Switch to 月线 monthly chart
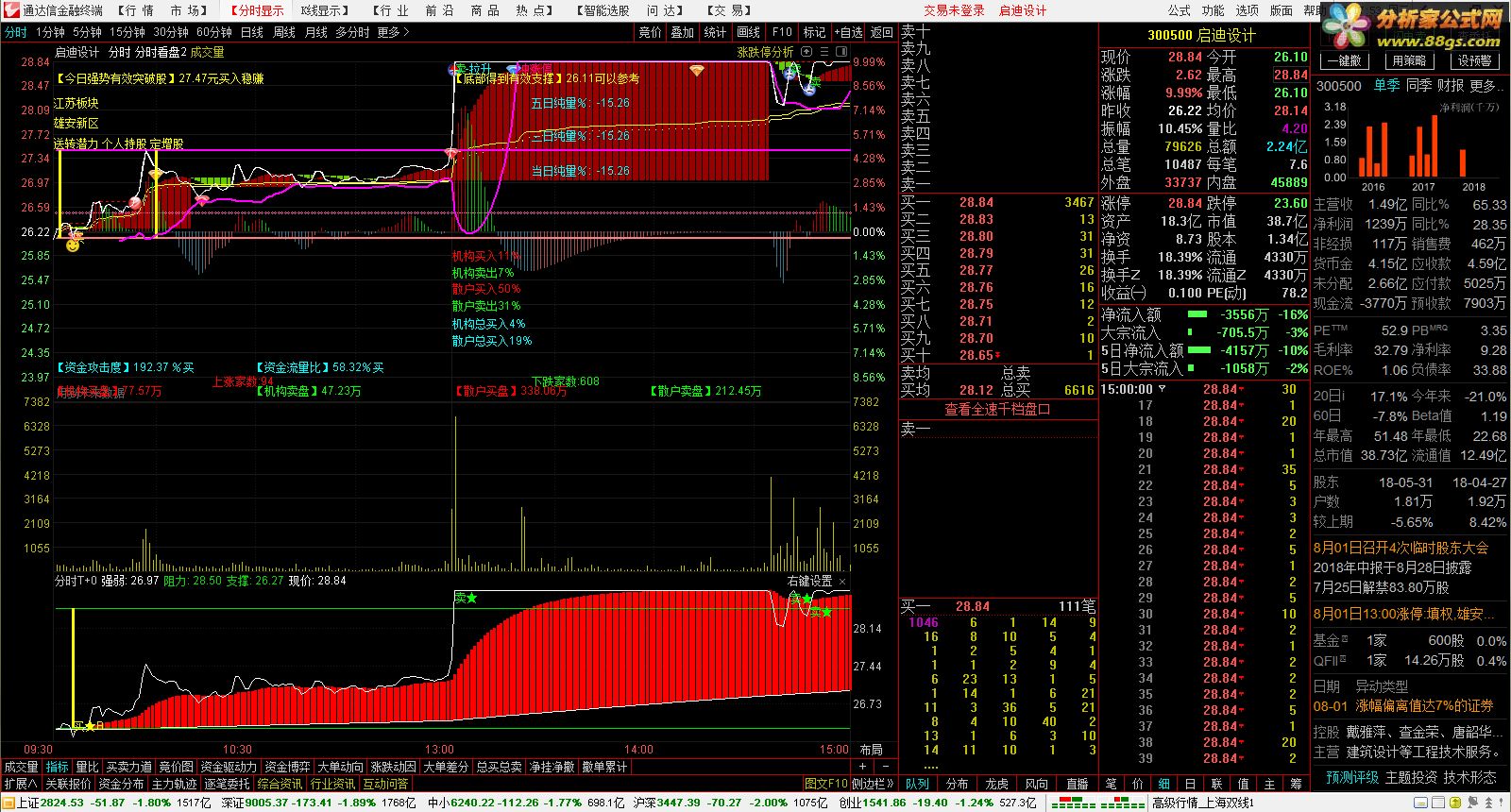This screenshot has height=812, width=1511. [x=316, y=32]
